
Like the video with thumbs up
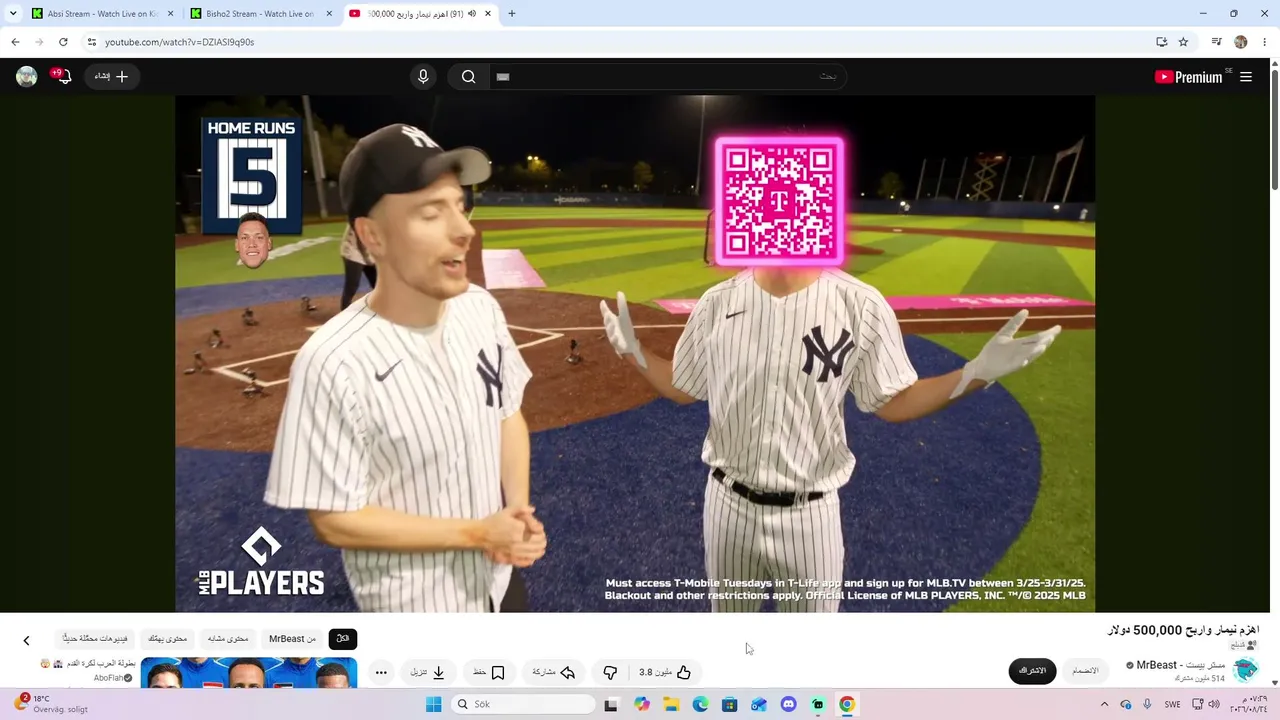click(665, 673)
